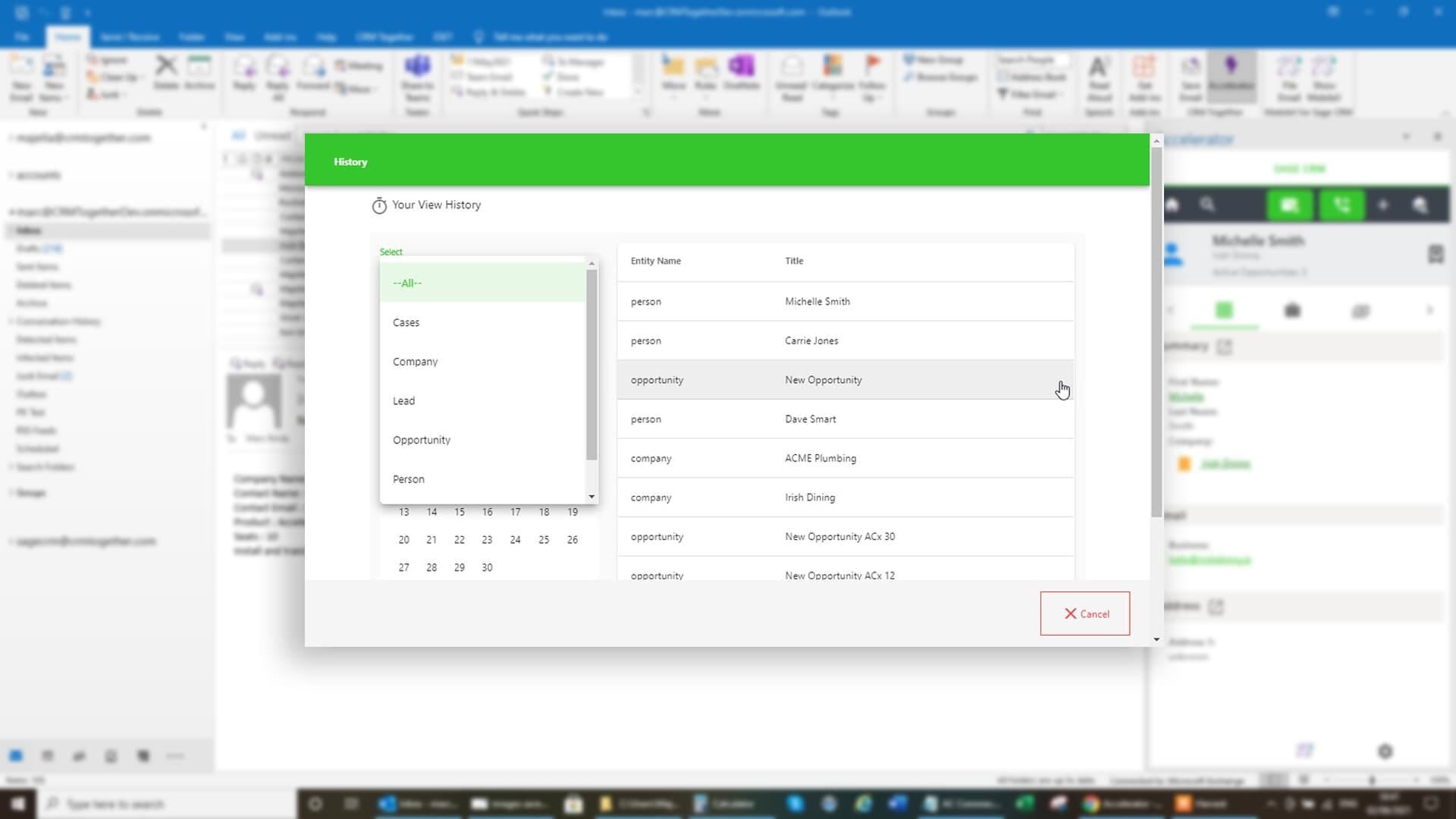Open the Accelerator add-in from the ribbon
1456x819 pixels.
pos(1231,76)
